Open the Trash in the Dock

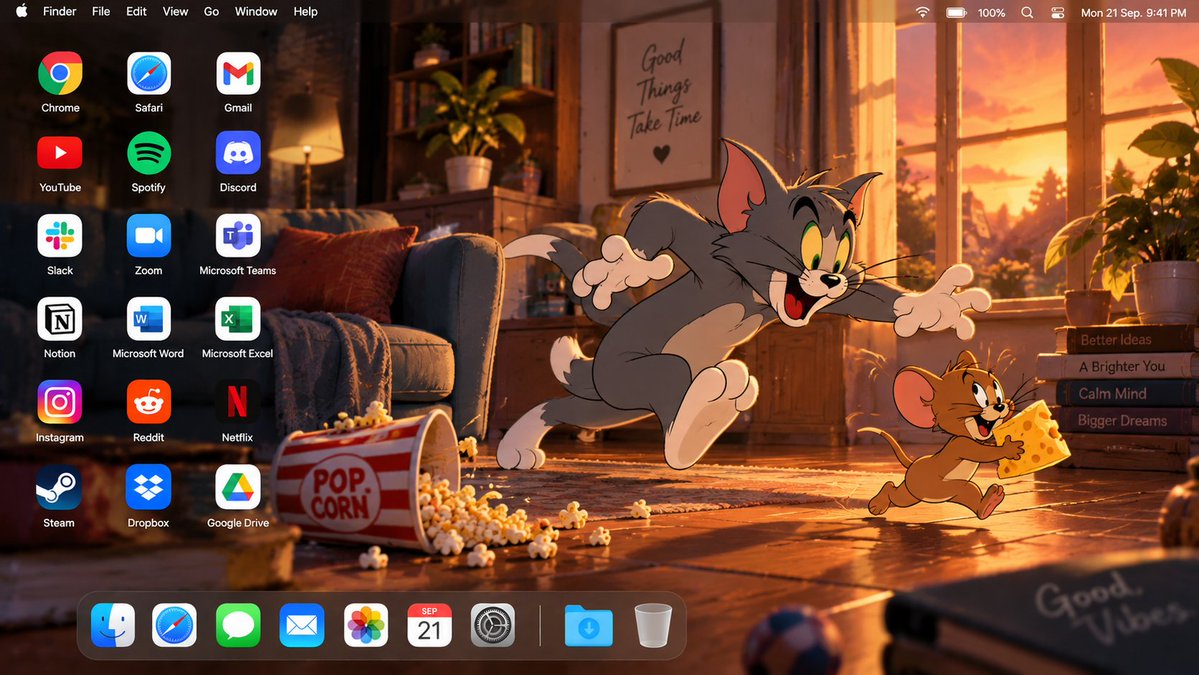click(x=653, y=625)
